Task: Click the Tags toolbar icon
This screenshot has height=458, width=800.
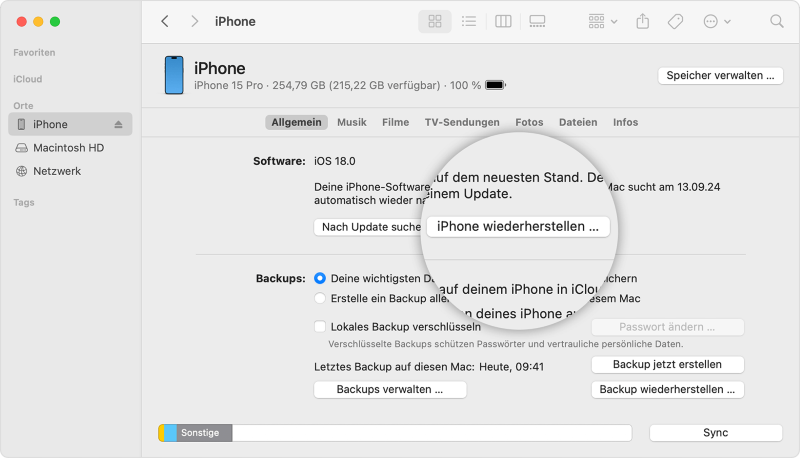Action: [x=675, y=21]
